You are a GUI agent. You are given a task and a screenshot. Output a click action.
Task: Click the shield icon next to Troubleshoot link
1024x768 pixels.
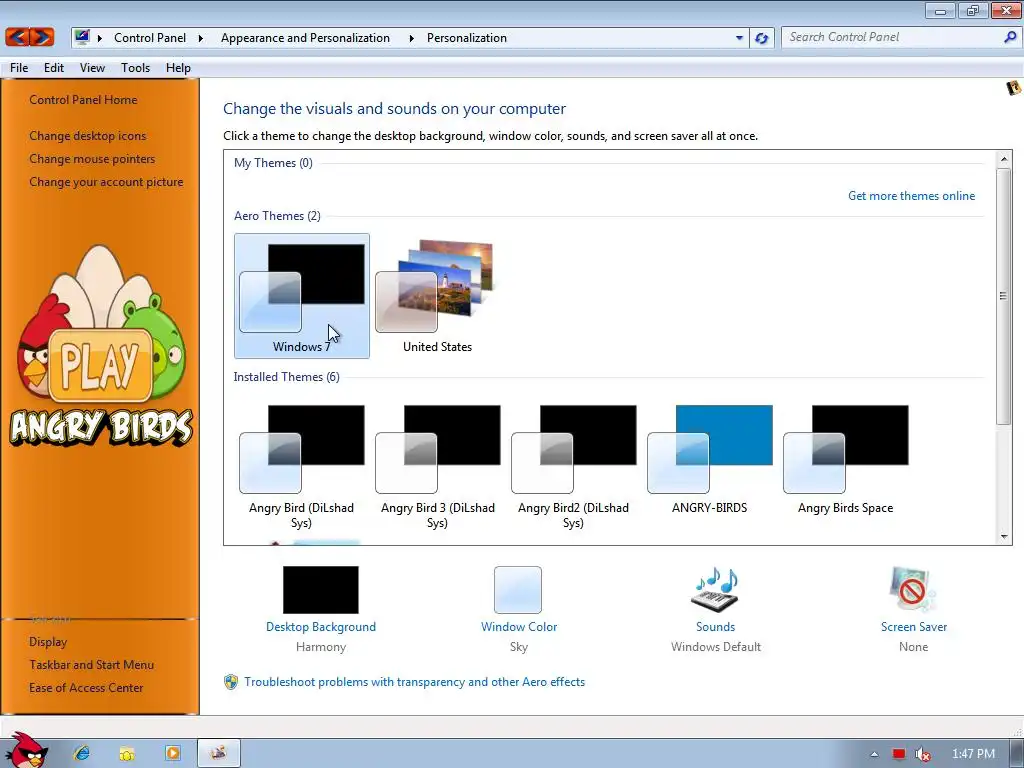click(x=231, y=682)
